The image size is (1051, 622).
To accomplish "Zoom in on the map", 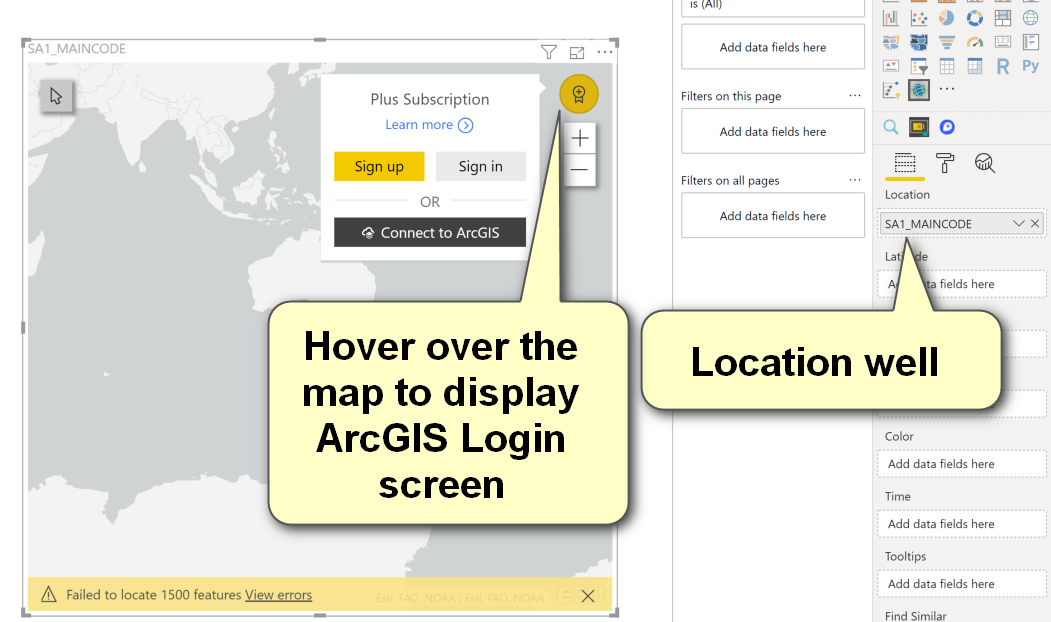I will click(x=580, y=138).
